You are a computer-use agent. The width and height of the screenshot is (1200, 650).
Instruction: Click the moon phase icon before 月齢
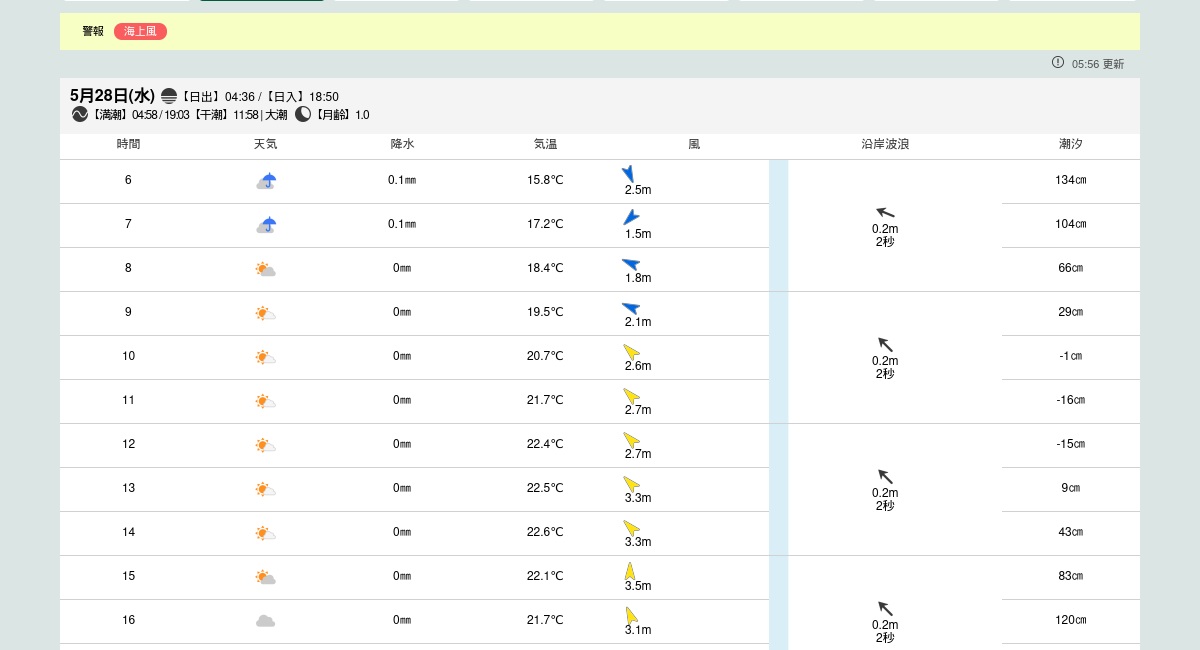pyautogui.click(x=303, y=114)
